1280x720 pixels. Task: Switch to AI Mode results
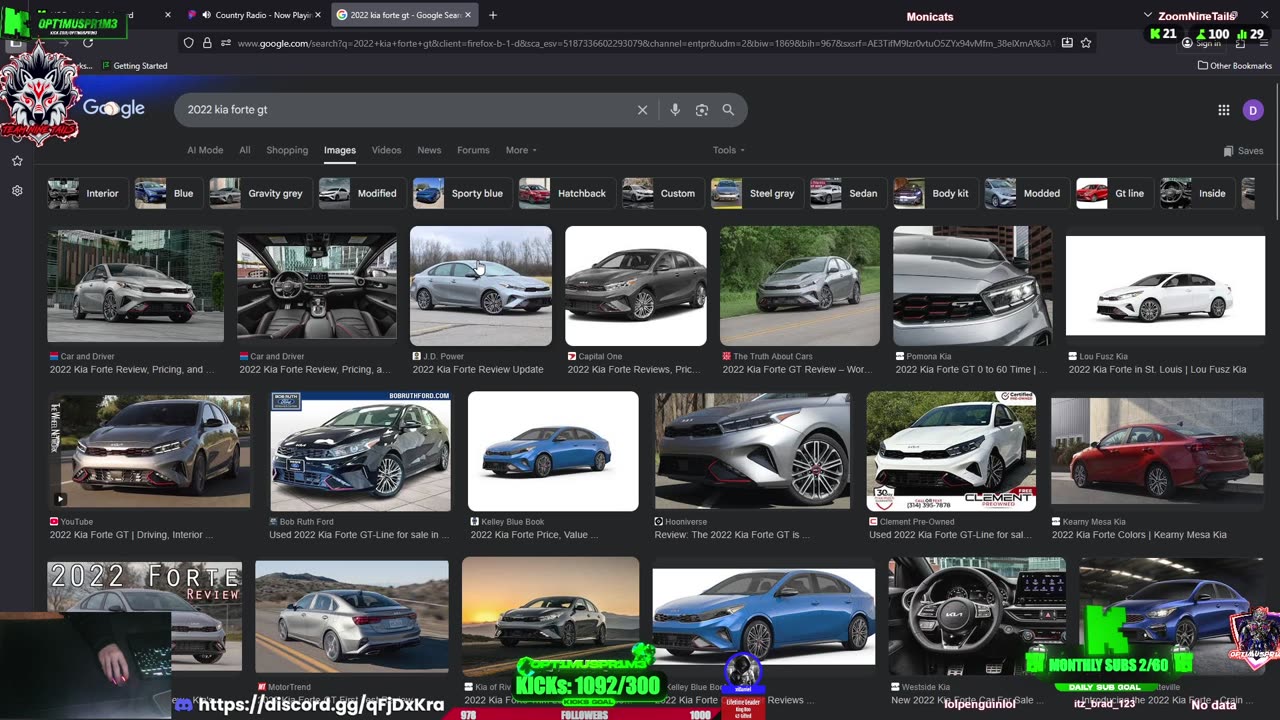pos(205,150)
